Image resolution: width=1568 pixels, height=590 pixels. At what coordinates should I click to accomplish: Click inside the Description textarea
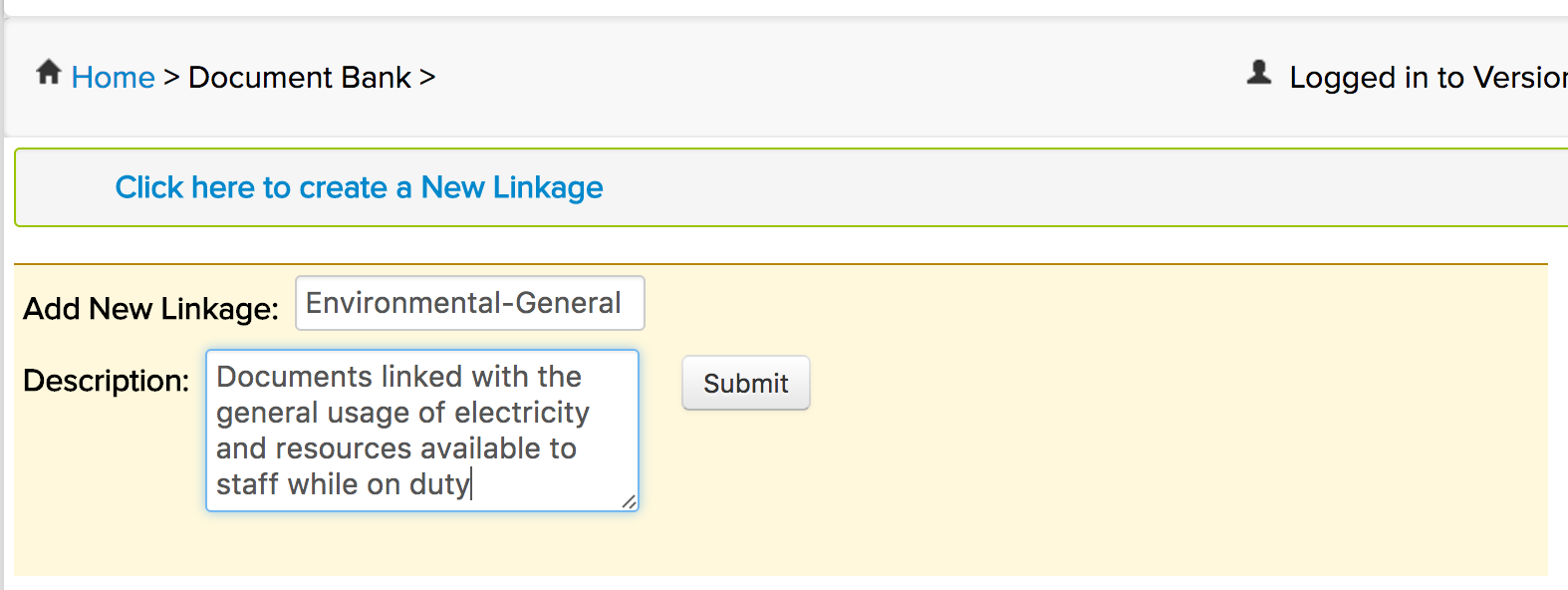click(422, 431)
